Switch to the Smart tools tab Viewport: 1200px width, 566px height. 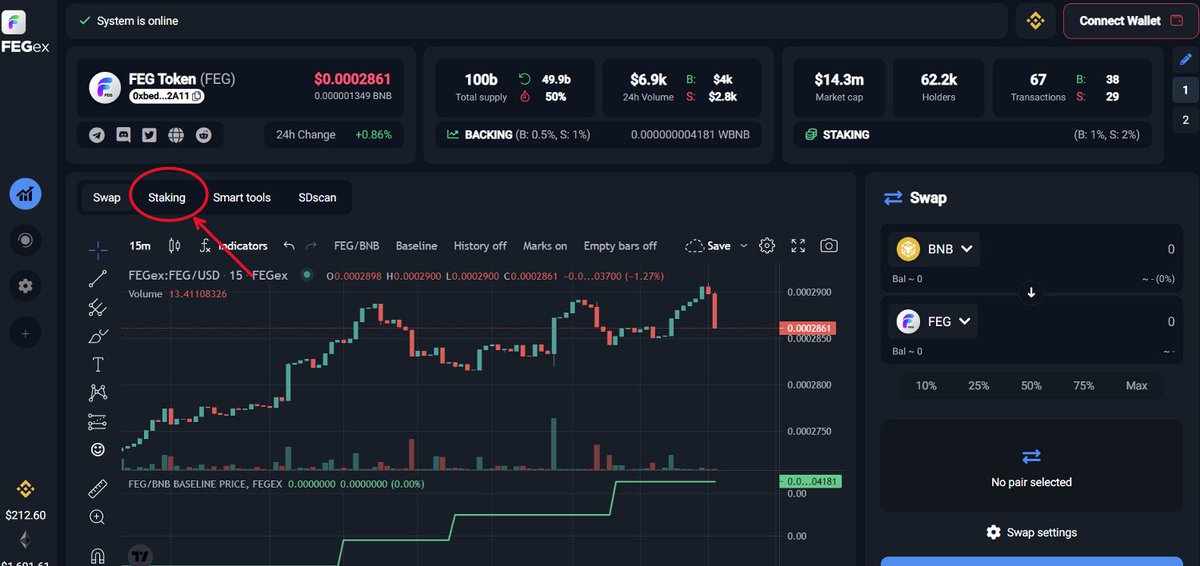coord(242,197)
